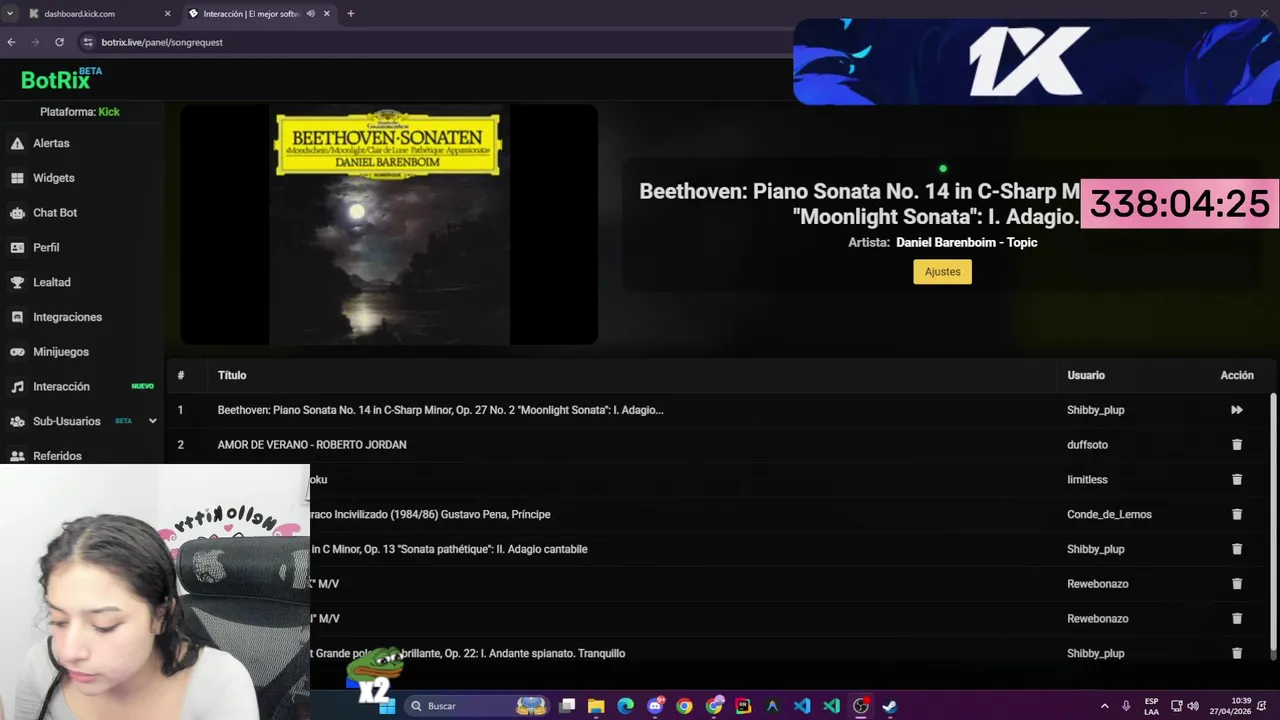Viewport: 1280px width, 720px height.
Task: Click the yellow Ajustes button
Action: (942, 272)
